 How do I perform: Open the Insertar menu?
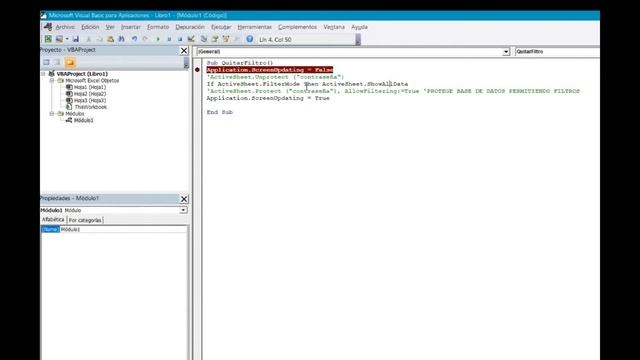pyautogui.click(x=131, y=27)
